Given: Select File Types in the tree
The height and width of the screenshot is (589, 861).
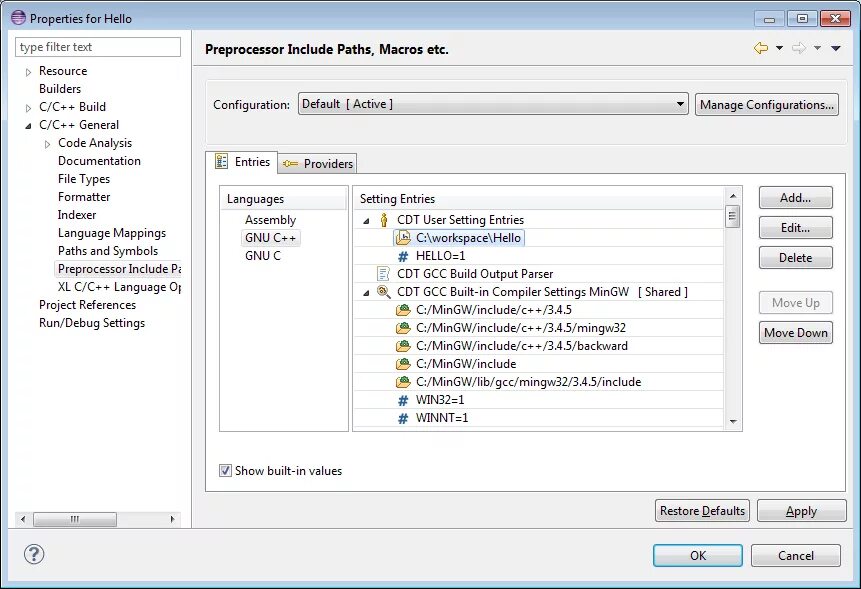Looking at the screenshot, I should point(84,179).
